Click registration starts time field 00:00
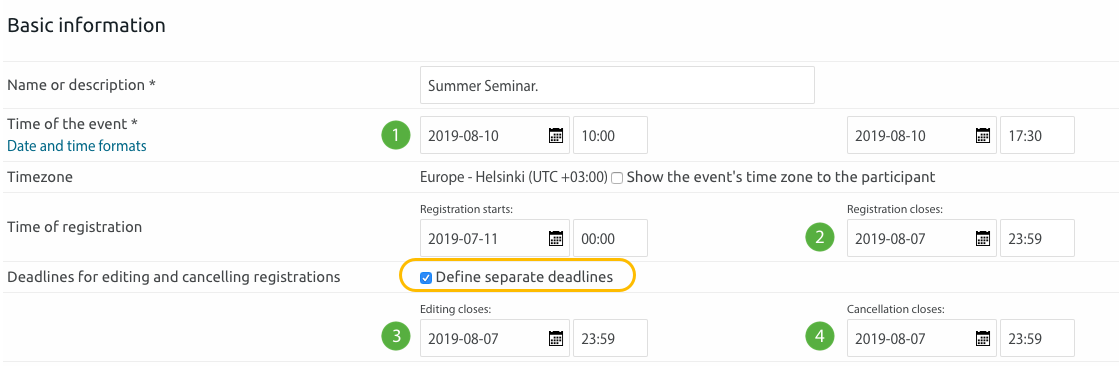The image size is (1119, 366). click(x=610, y=238)
